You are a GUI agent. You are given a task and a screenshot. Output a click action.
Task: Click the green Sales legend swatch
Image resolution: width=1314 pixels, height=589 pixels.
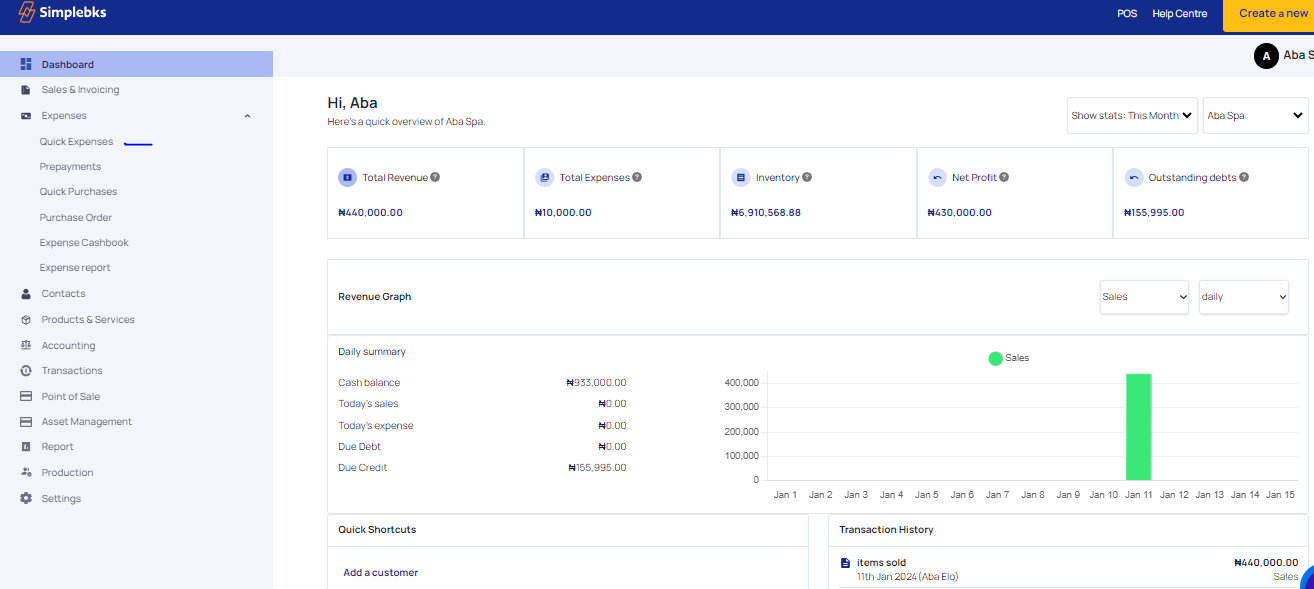[995, 358]
